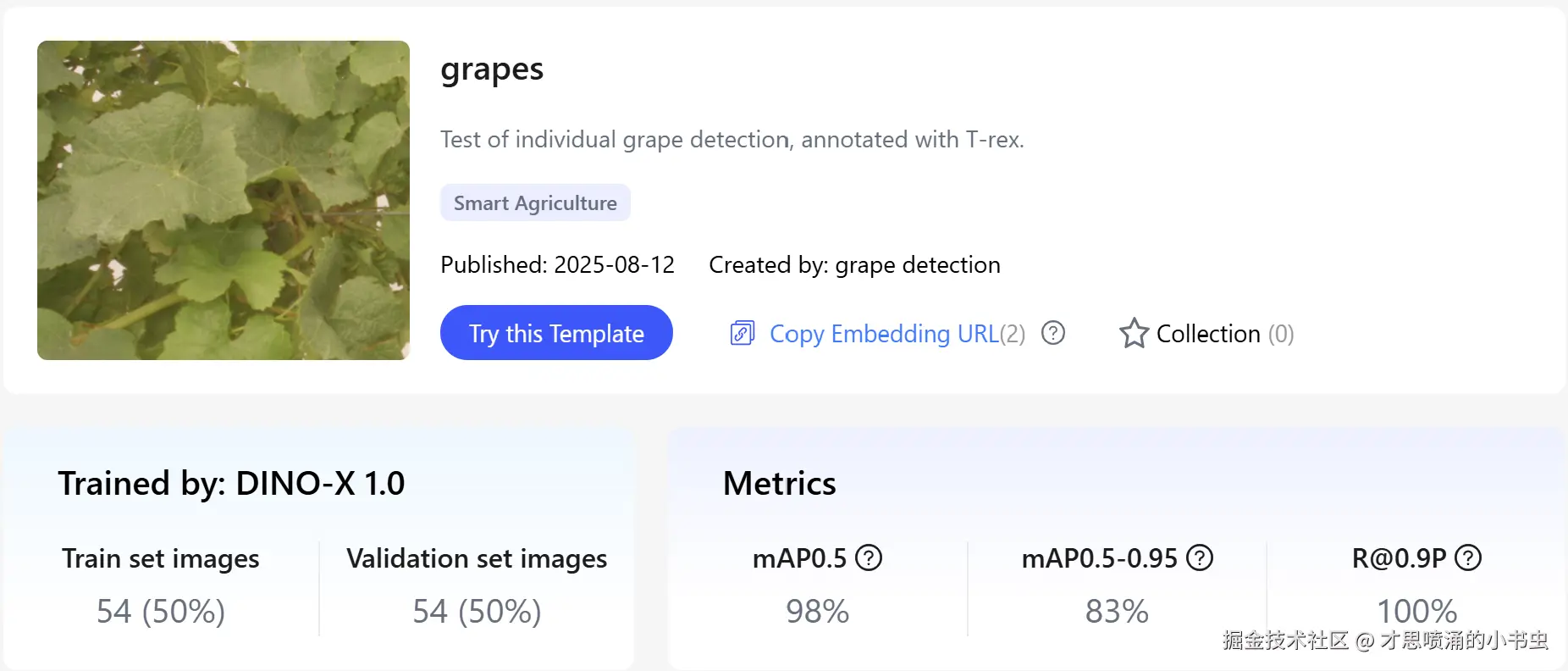The height and width of the screenshot is (671, 1568).
Task: Select the Smart Agriculture tag
Action: tap(535, 203)
